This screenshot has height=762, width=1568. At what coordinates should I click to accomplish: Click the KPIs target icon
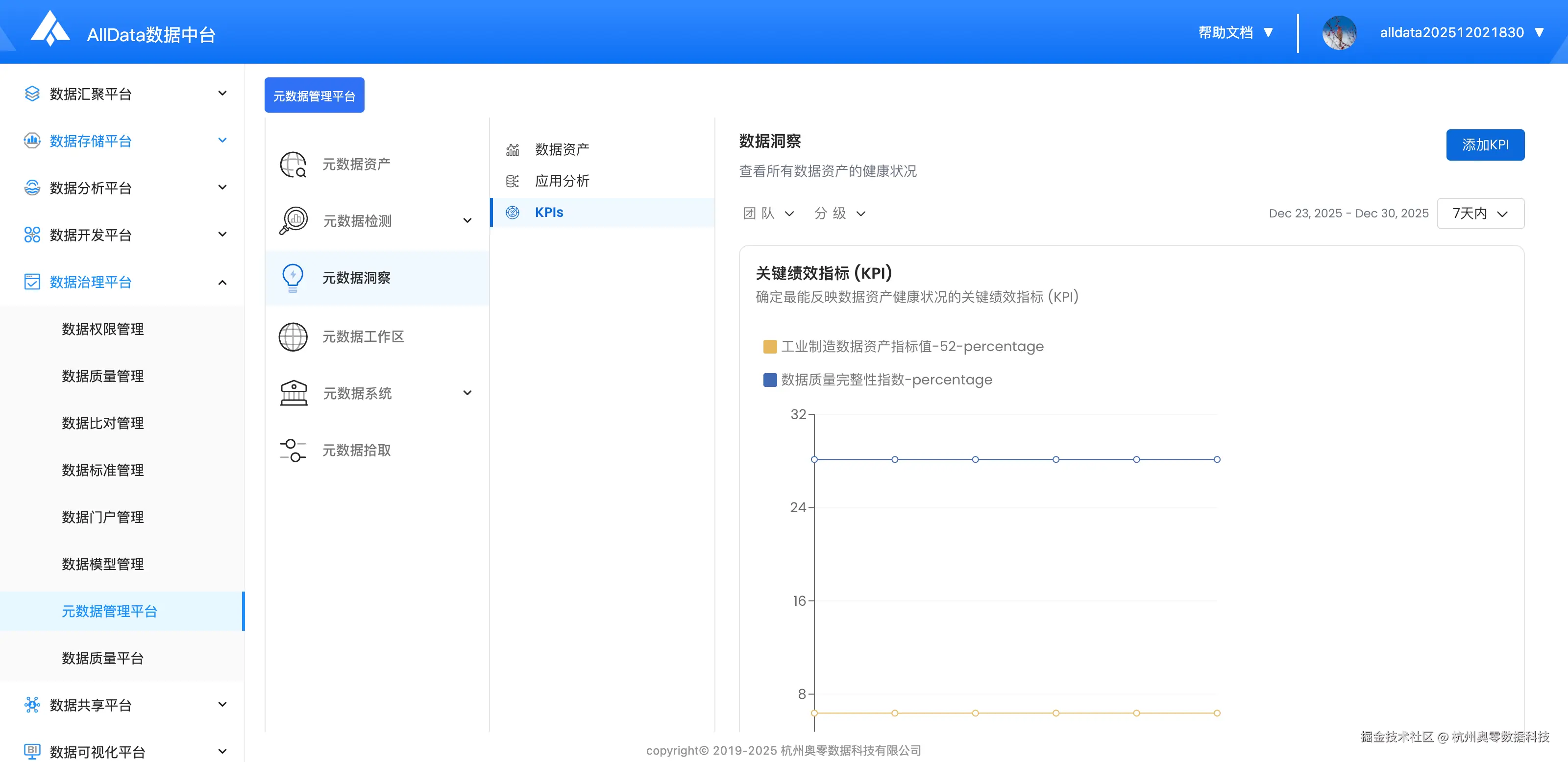click(513, 212)
